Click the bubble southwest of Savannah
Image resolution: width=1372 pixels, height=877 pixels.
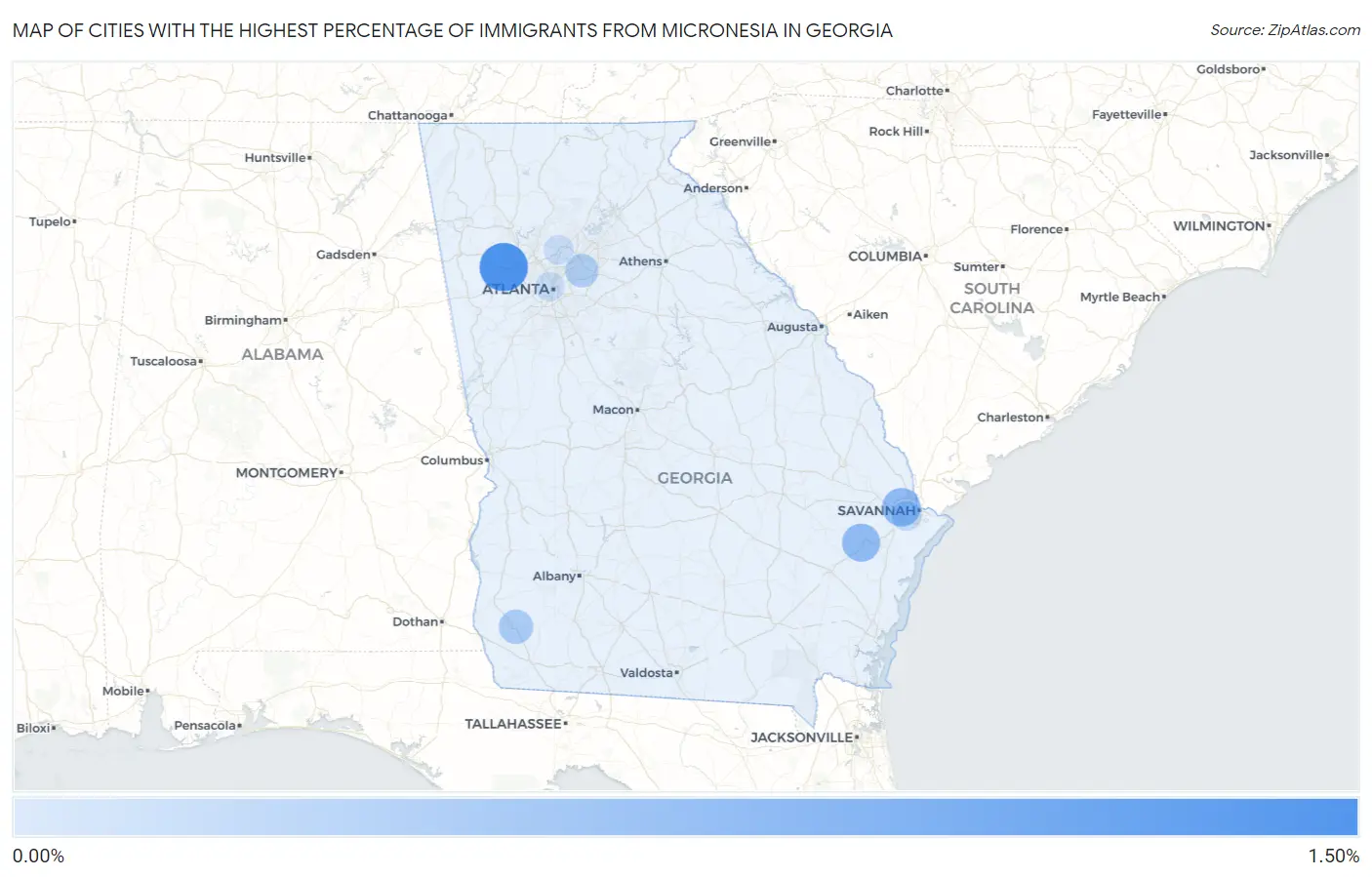coord(861,542)
